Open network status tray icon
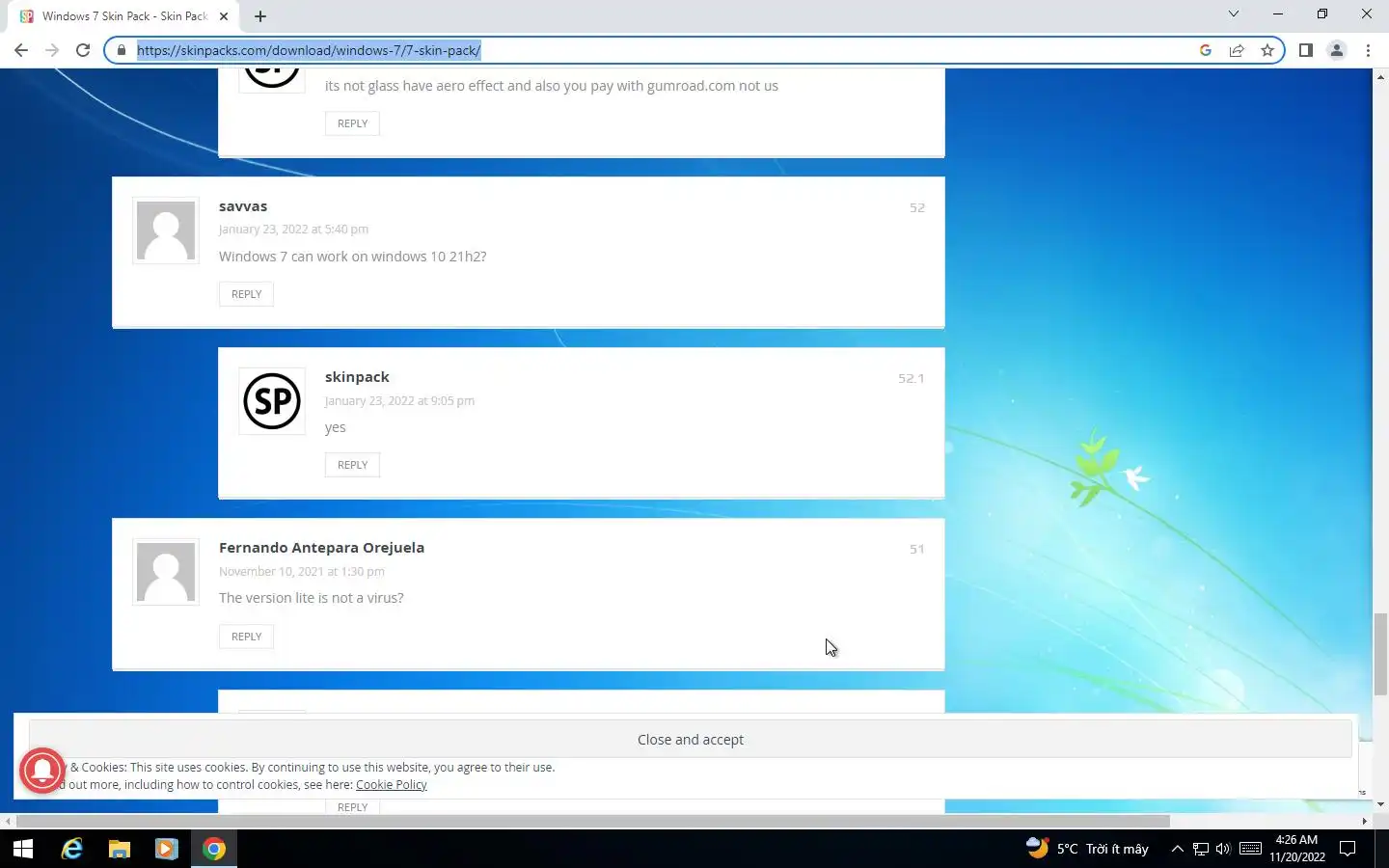The width and height of the screenshot is (1389, 868). [x=1201, y=849]
